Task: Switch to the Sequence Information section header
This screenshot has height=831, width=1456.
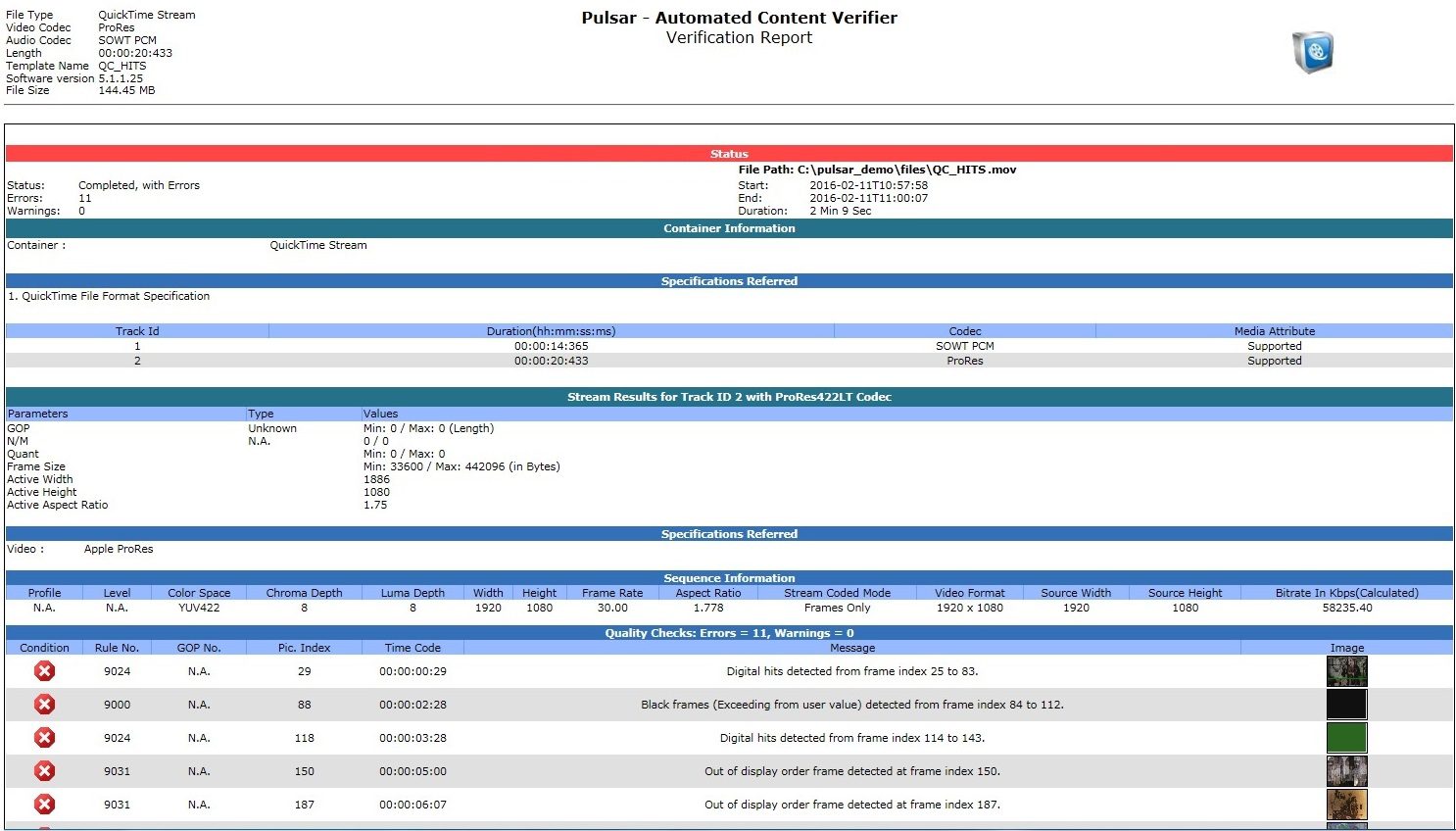Action: click(x=729, y=578)
